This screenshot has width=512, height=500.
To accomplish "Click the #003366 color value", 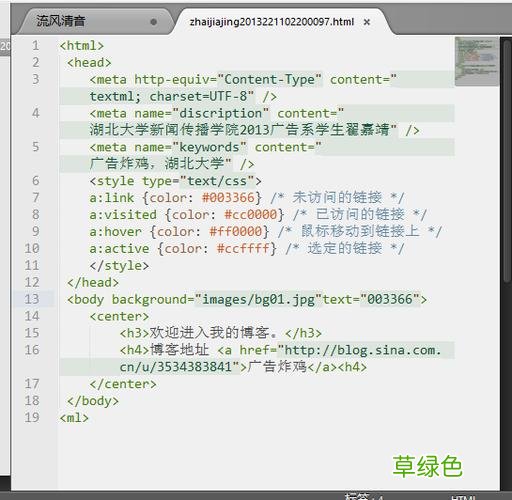I will pyautogui.click(x=228, y=198).
